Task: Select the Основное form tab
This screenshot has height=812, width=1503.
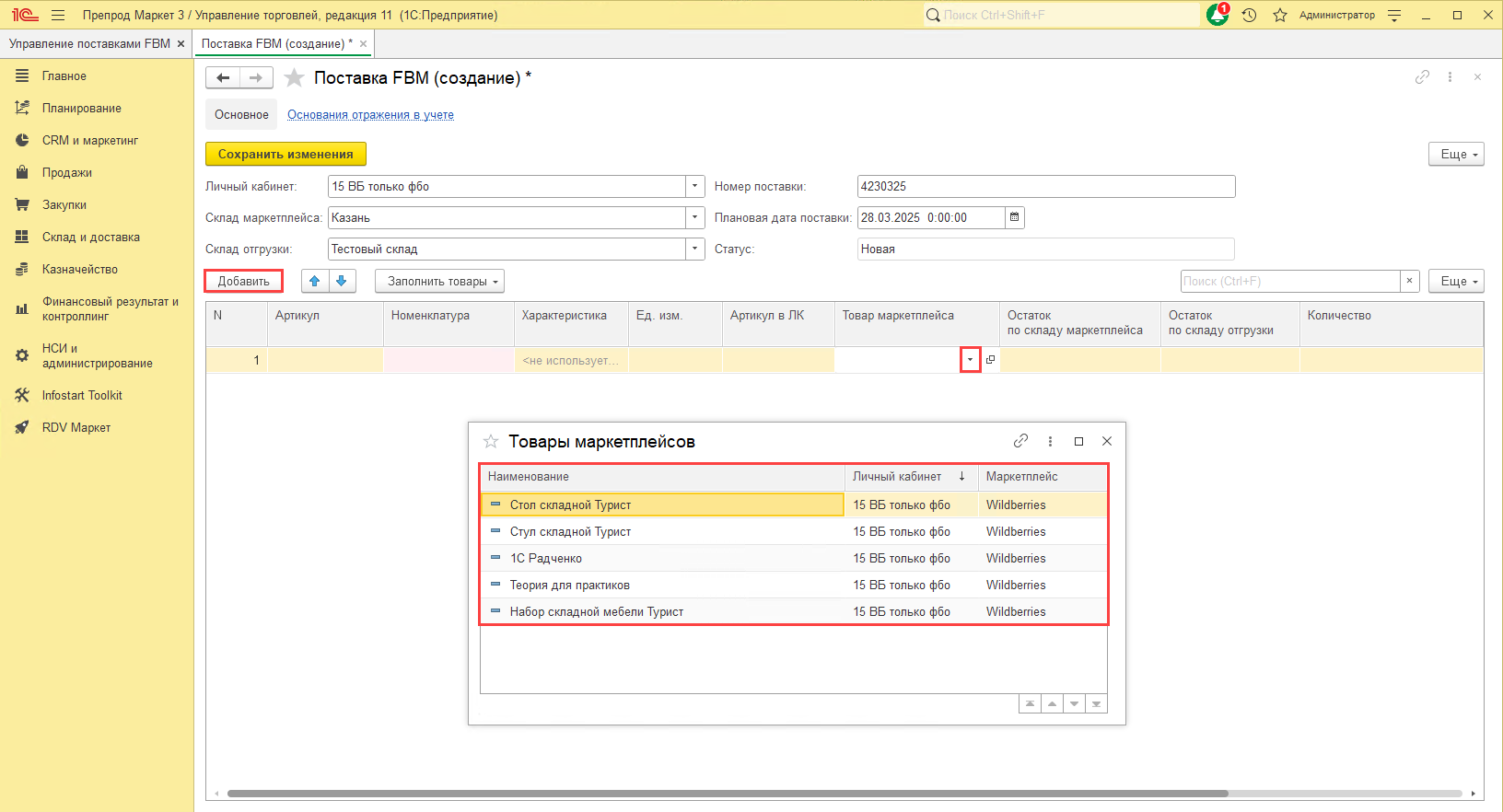Action: pos(241,114)
